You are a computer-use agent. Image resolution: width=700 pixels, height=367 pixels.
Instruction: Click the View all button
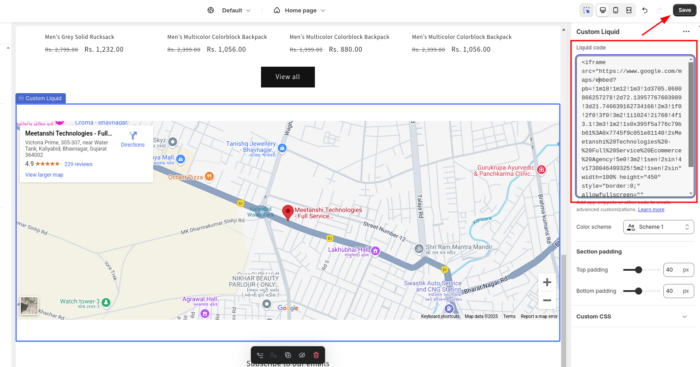[288, 77]
